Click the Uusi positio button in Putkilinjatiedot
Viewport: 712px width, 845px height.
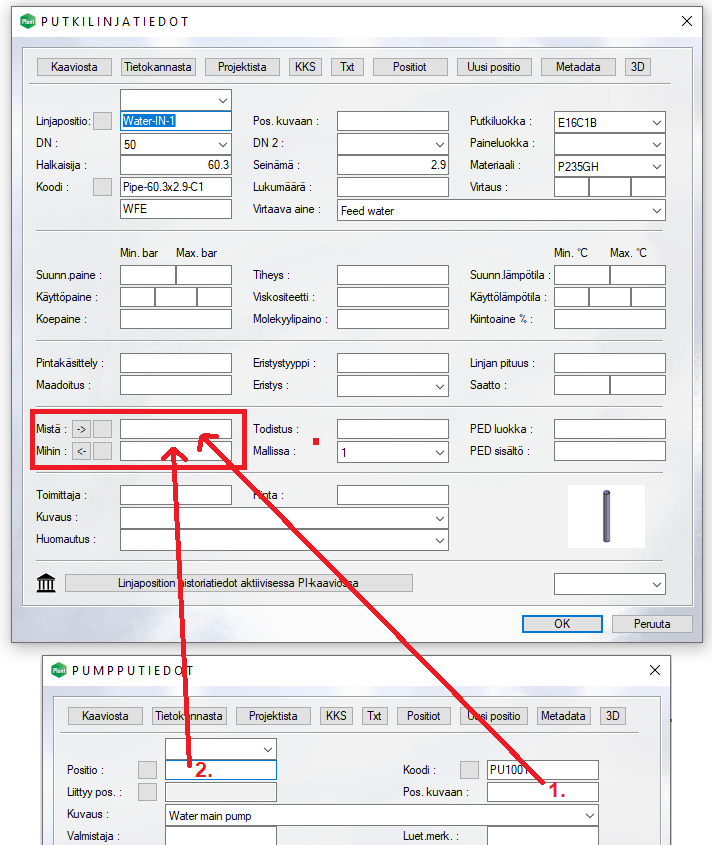[494, 67]
